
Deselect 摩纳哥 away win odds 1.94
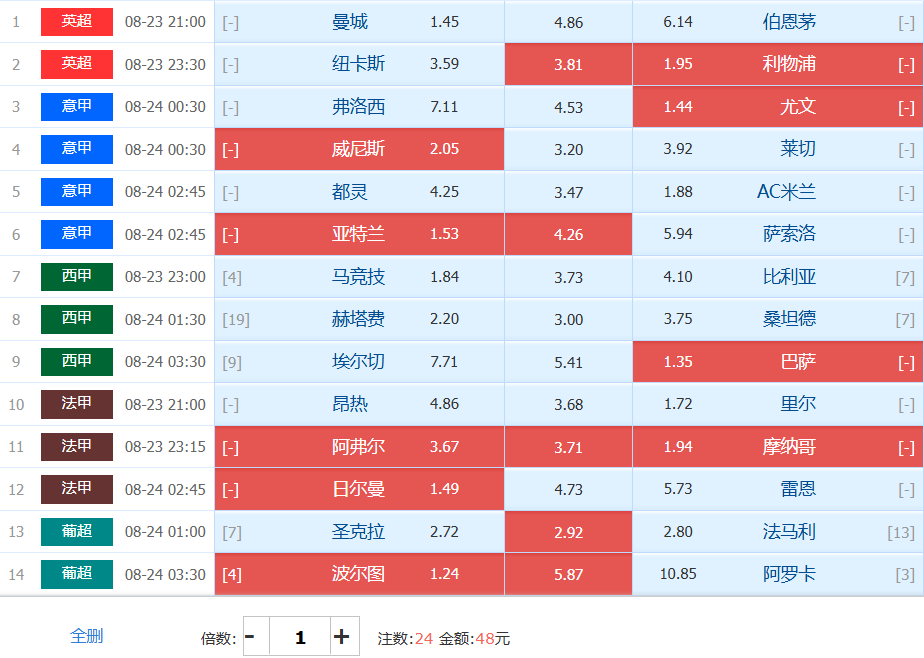coord(778,447)
